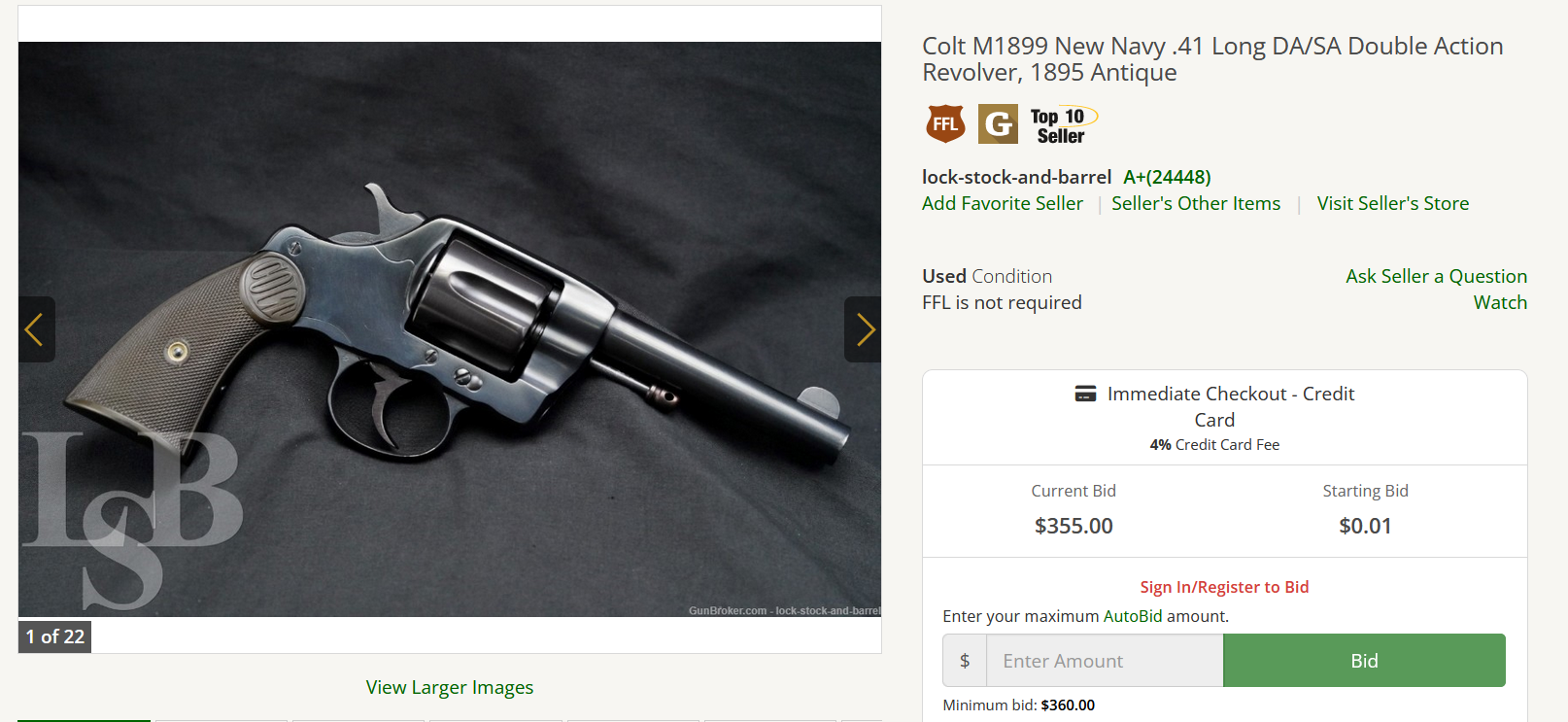This screenshot has width=1568, height=722.
Task: Click Sign In/Register to Bid
Action: (x=1224, y=587)
